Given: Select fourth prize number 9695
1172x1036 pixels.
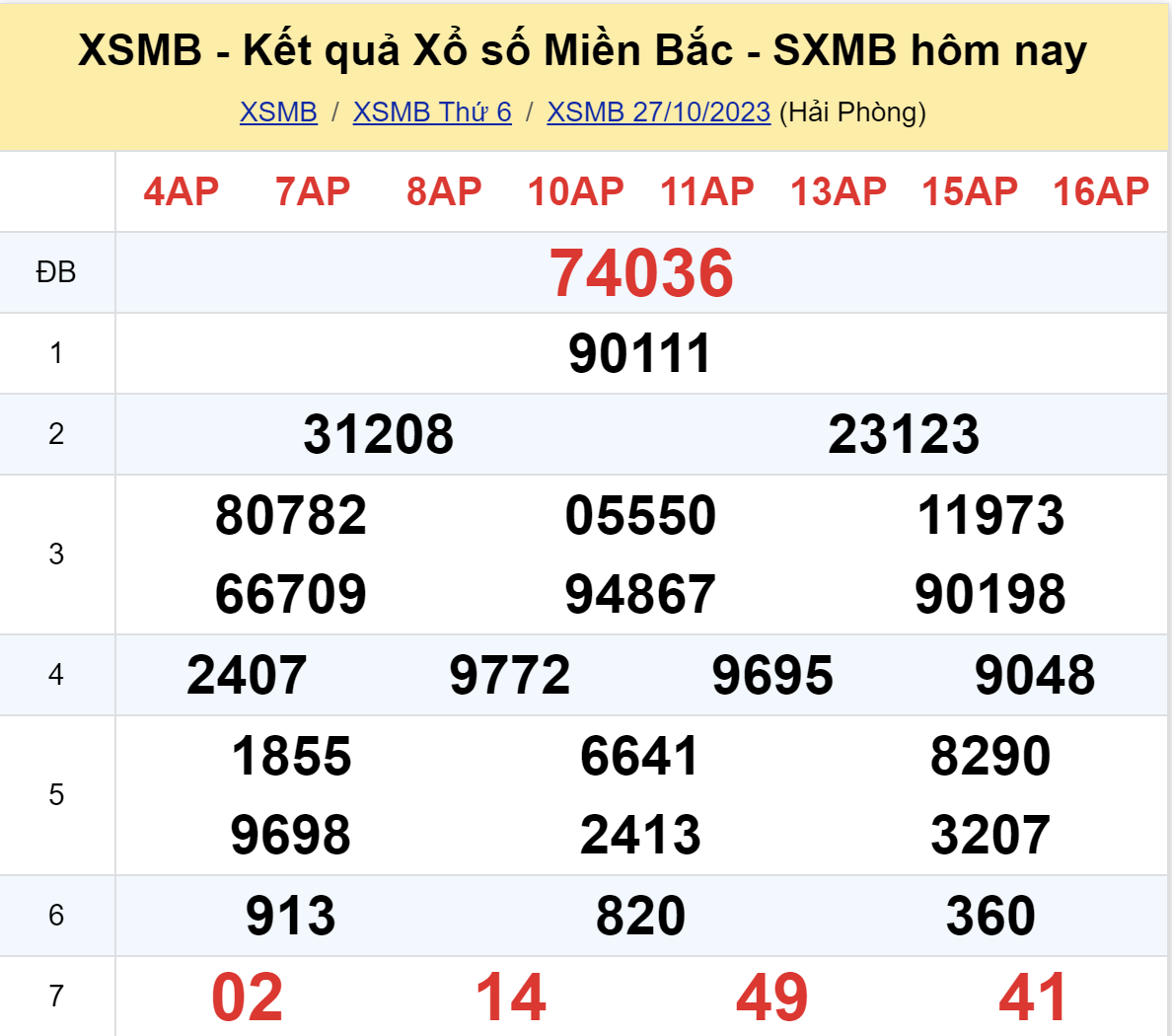Looking at the screenshot, I should point(772,675).
